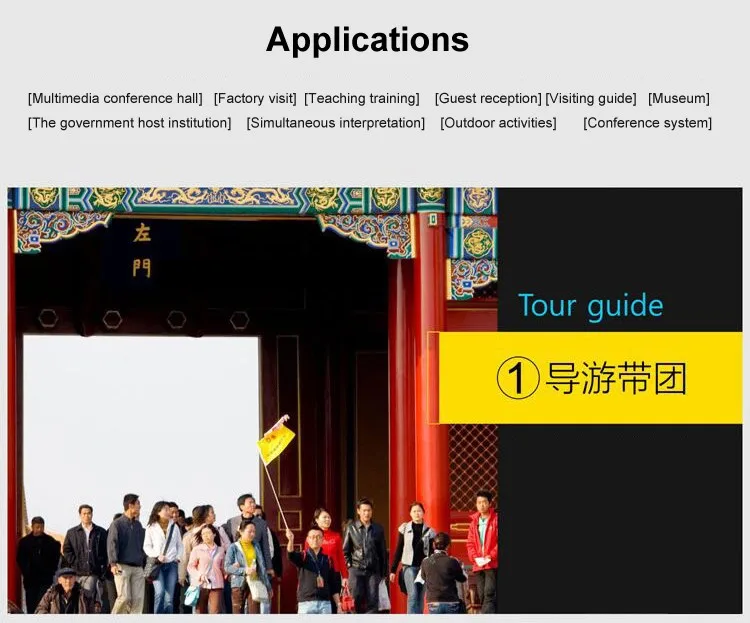Click the [Conference system] tag
Screen dimensions: 750x623
coord(648,123)
